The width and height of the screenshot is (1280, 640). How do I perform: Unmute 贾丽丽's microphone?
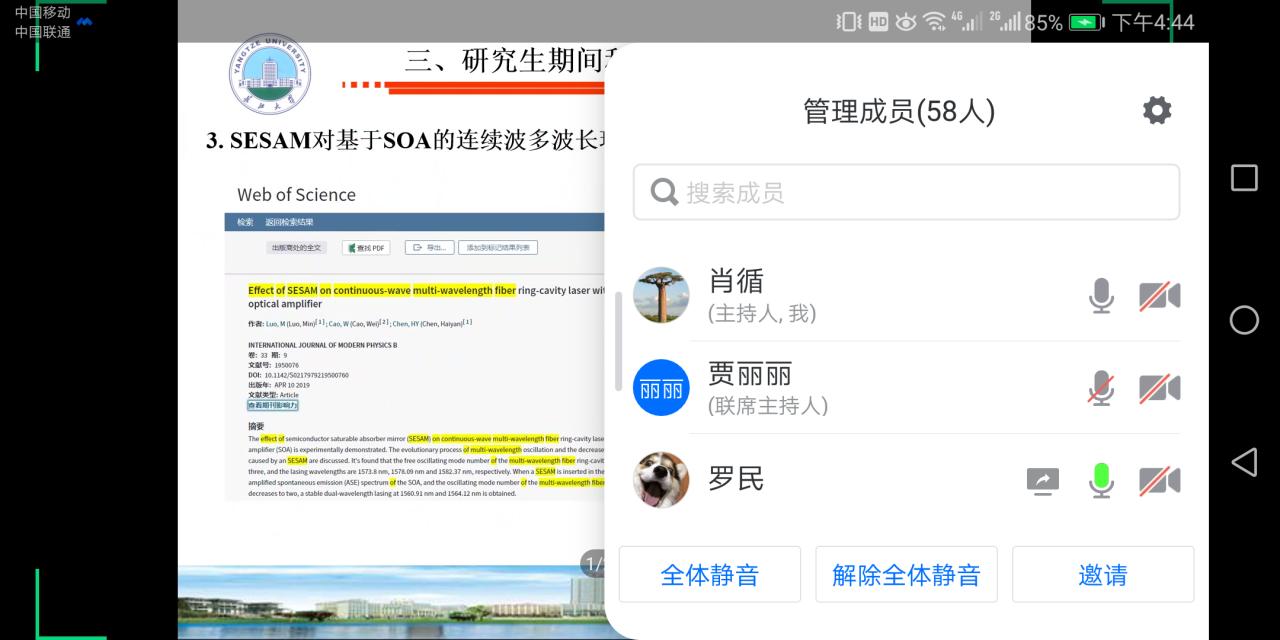(1101, 388)
